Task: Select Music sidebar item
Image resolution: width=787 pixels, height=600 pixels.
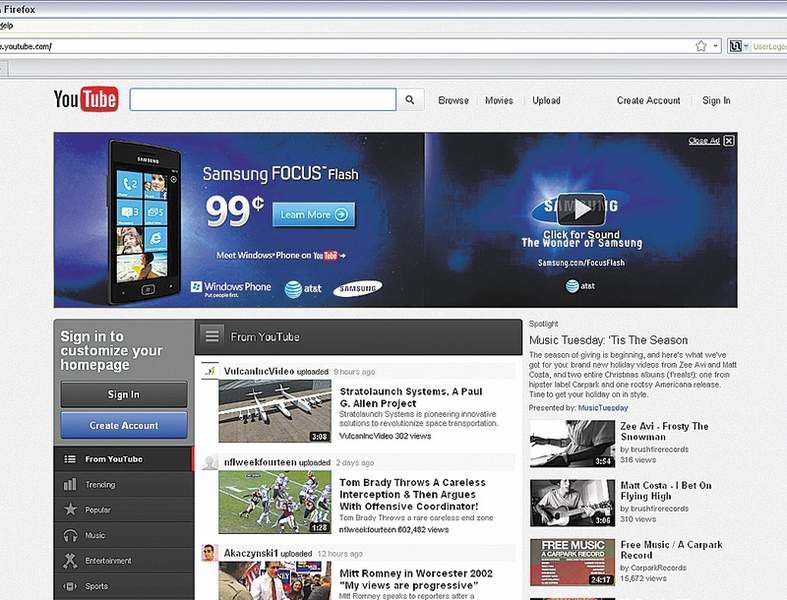Action: (123, 535)
